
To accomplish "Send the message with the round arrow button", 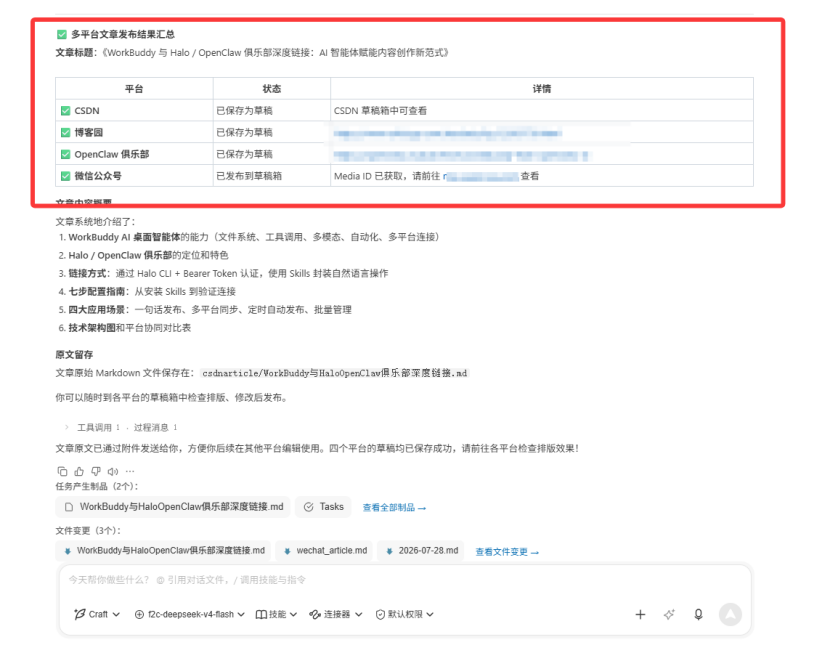I will pos(730,614).
